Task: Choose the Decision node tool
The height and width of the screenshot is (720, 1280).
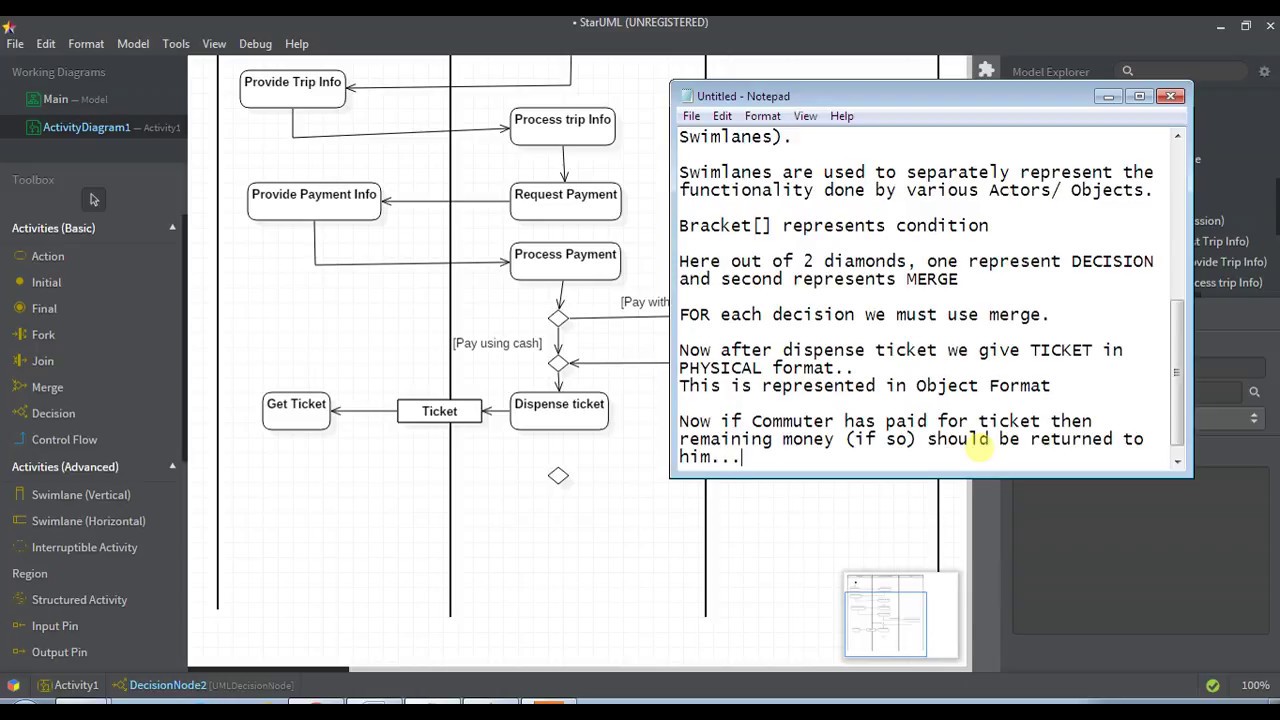Action: [53, 413]
